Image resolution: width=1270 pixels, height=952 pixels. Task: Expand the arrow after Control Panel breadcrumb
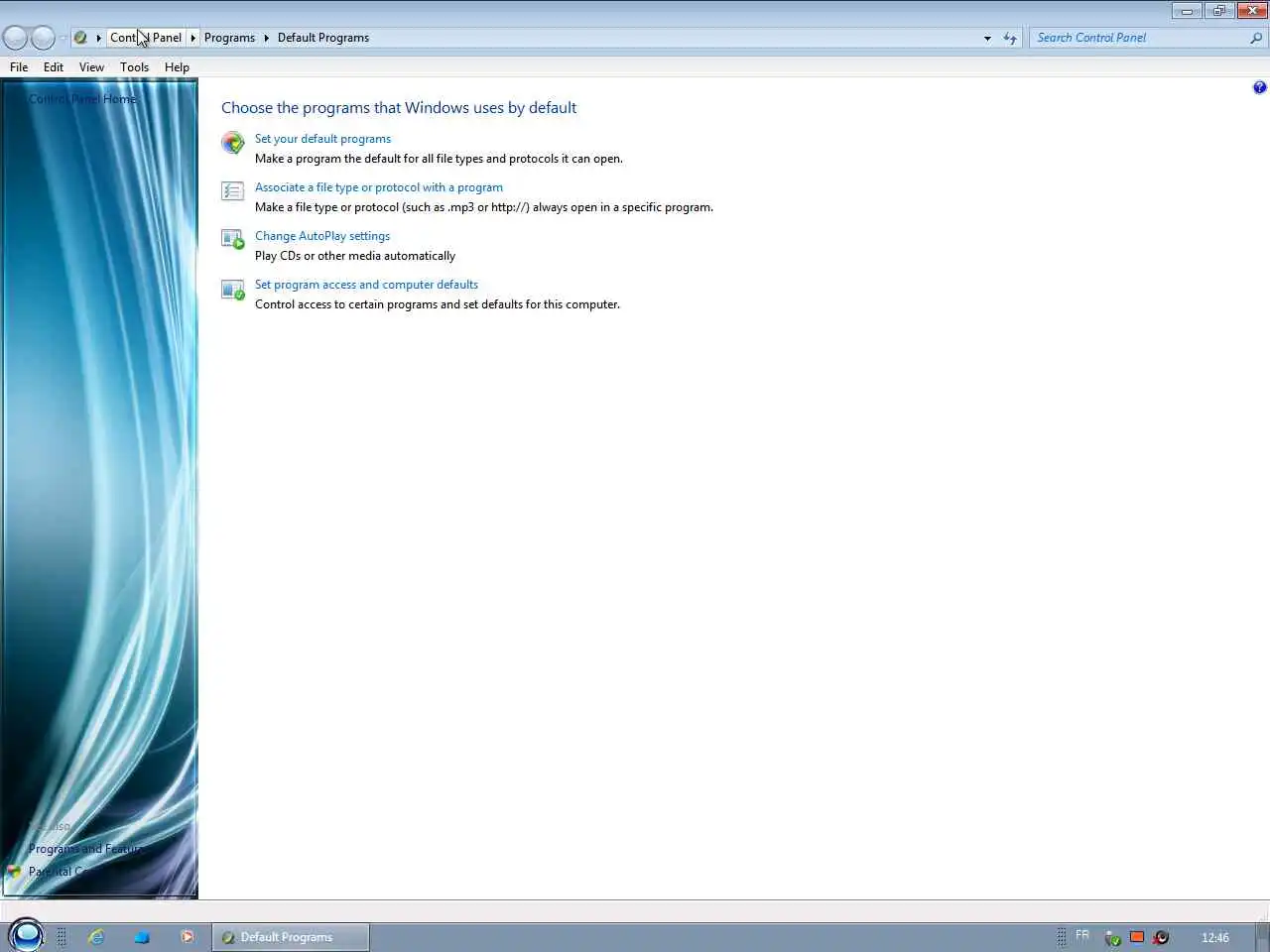click(192, 38)
